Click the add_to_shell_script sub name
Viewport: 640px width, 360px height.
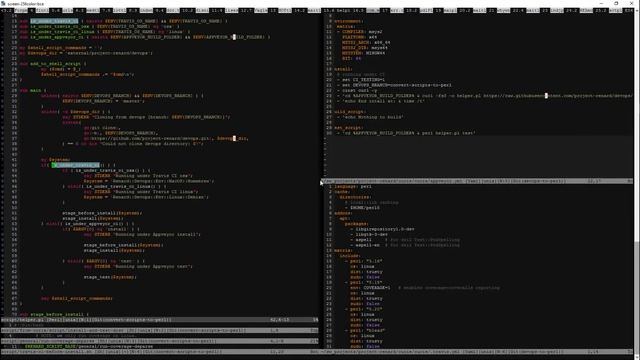click(55, 64)
